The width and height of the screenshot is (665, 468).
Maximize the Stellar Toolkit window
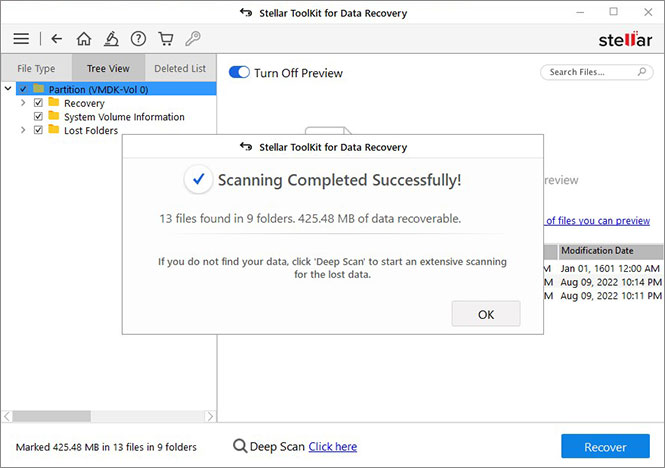click(614, 12)
